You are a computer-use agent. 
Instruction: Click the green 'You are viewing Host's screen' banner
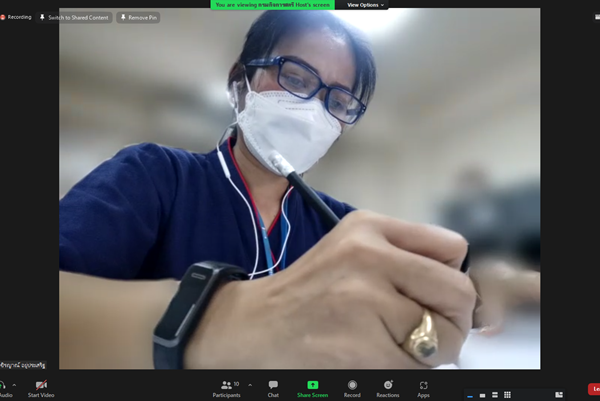pyautogui.click(x=272, y=5)
